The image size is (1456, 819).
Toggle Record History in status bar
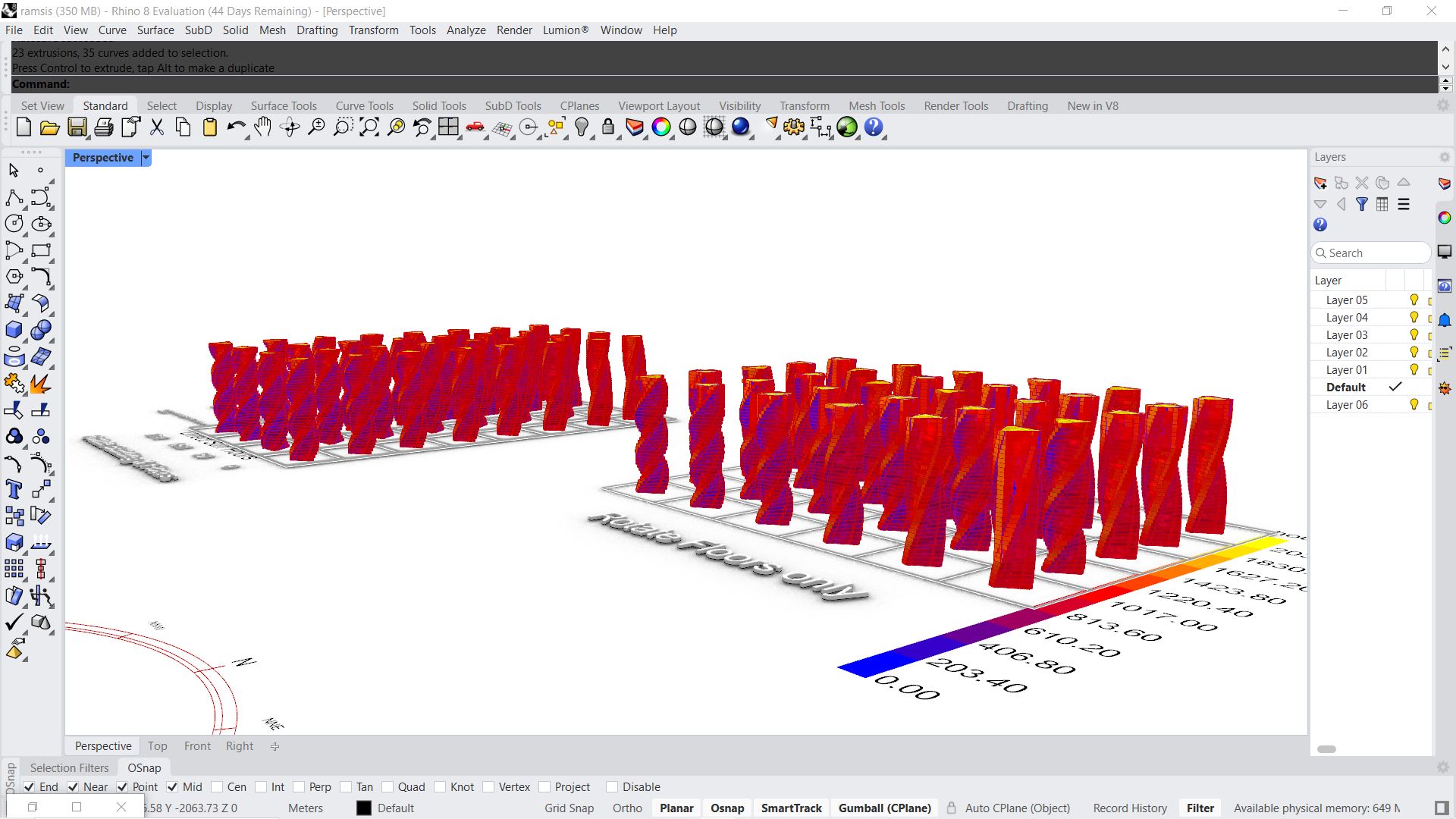point(1130,808)
